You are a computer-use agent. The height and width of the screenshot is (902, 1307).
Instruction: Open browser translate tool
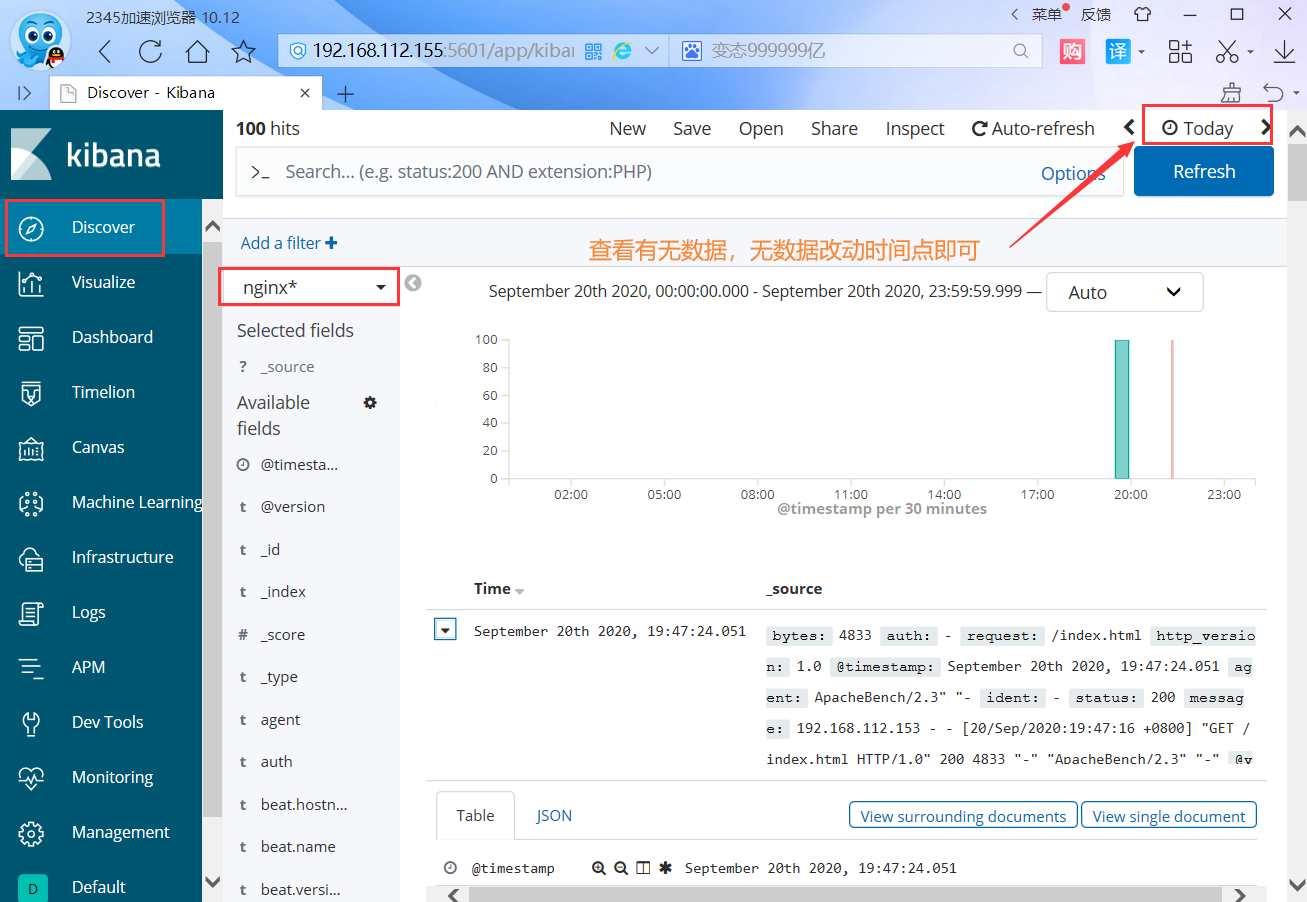1117,50
